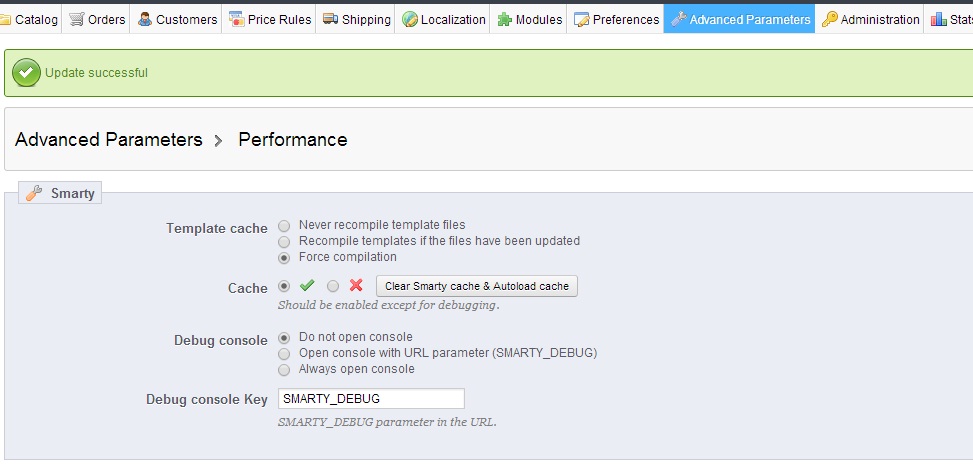This screenshot has height=470, width=973.
Task: Click Advanced Parameters breadcrumb link
Action: pos(109,140)
